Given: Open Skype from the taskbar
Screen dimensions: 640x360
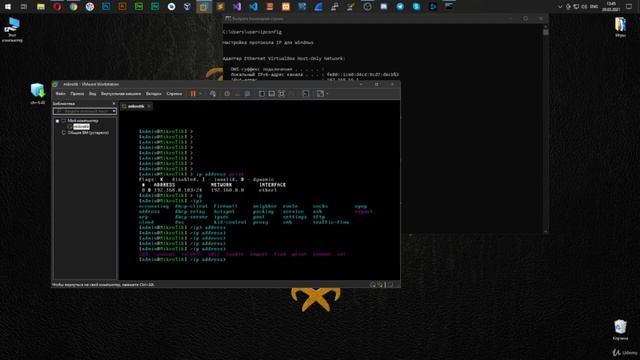Looking at the screenshot, I should (x=416, y=7).
